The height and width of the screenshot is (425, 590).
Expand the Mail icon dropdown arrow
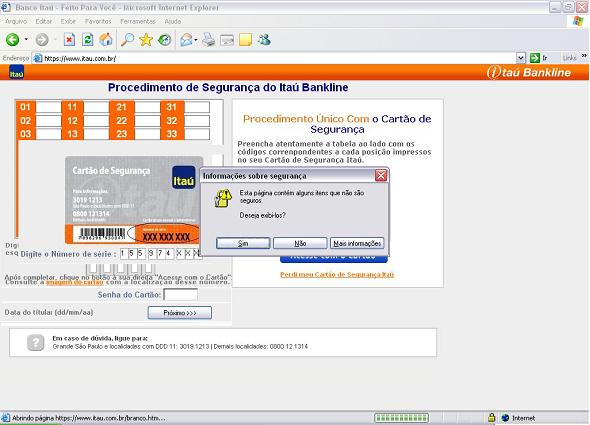click(196, 40)
